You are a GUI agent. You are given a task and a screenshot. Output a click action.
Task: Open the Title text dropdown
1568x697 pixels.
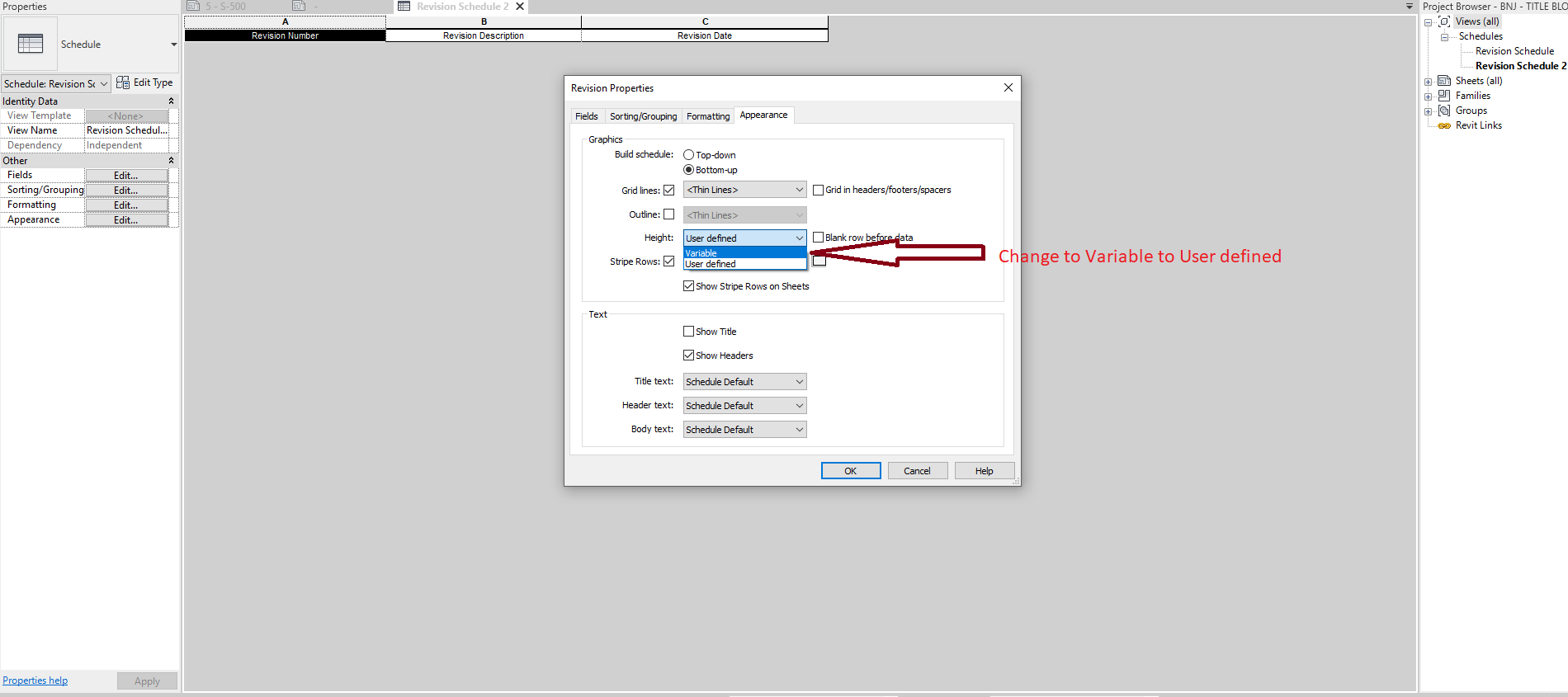(x=744, y=382)
